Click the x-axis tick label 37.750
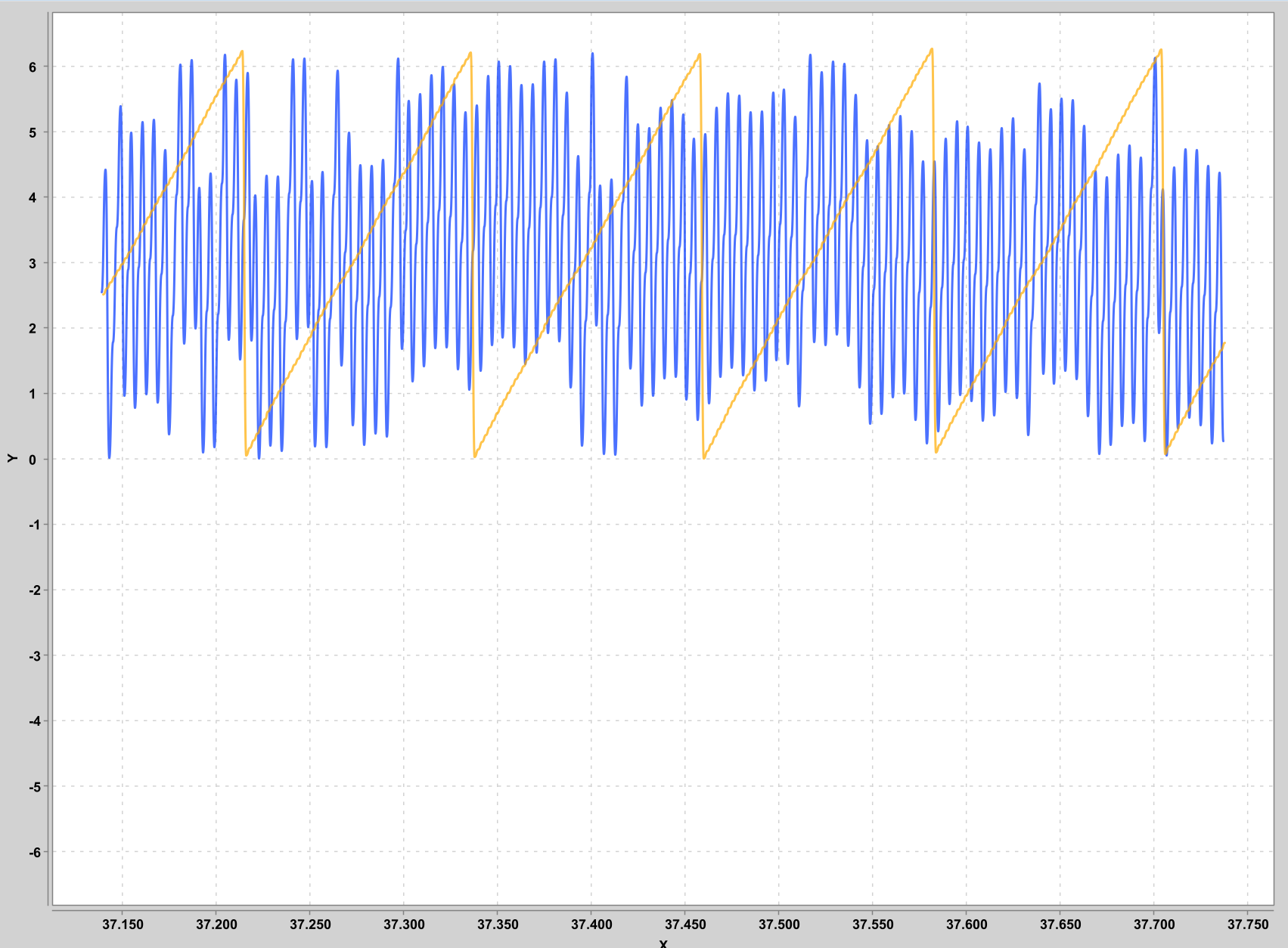 [x=1248, y=925]
